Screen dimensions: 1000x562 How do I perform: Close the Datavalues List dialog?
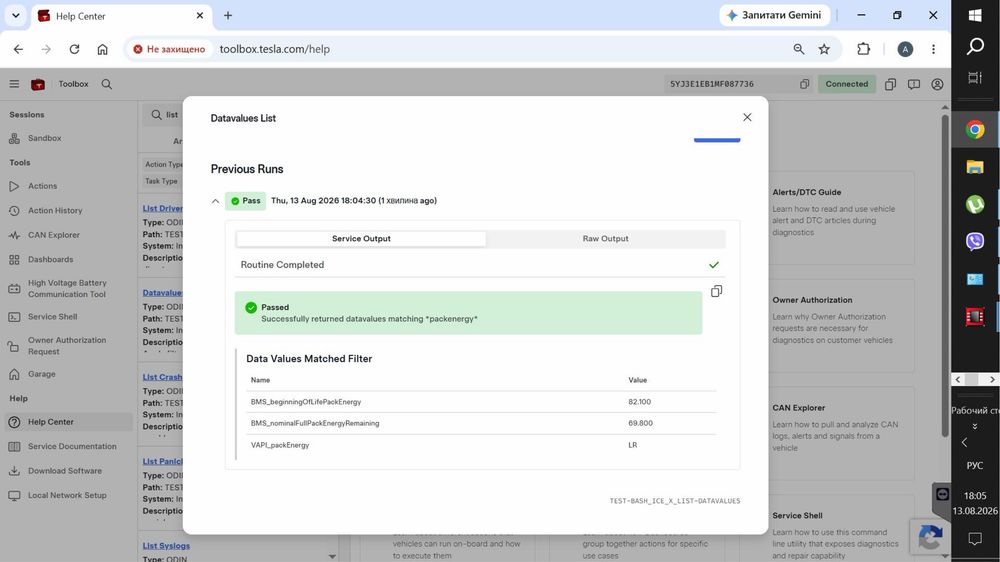click(747, 117)
